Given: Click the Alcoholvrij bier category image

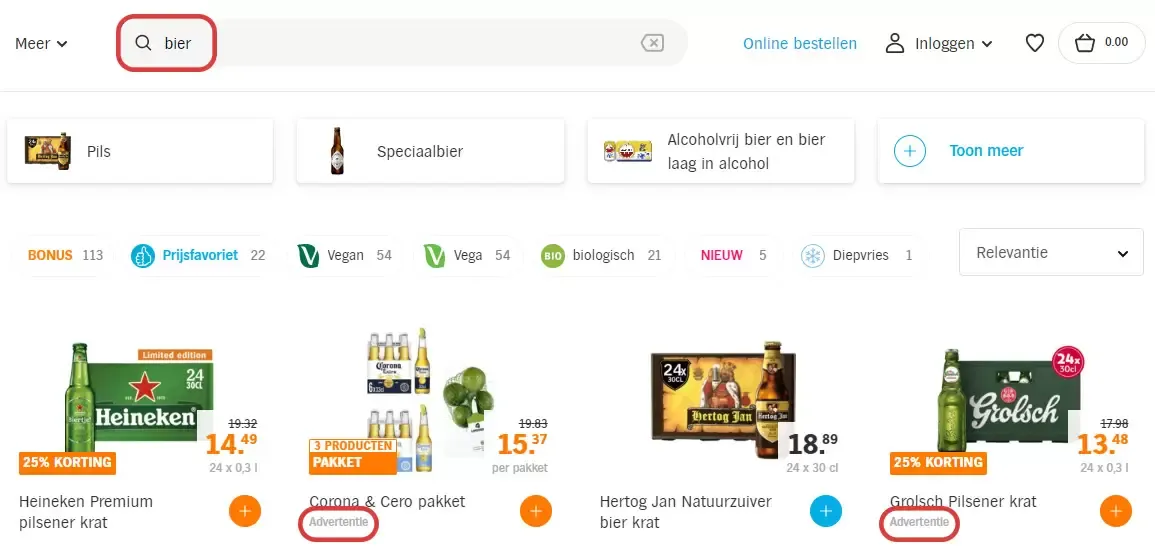Looking at the screenshot, I should click(x=628, y=152).
